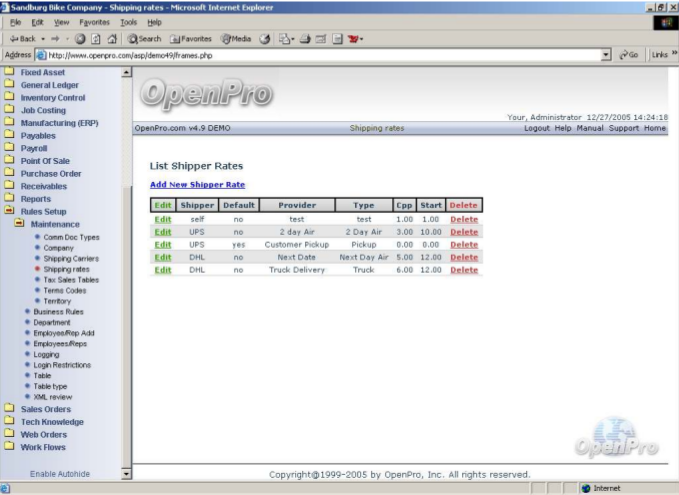Click the Logout link in header

point(537,128)
